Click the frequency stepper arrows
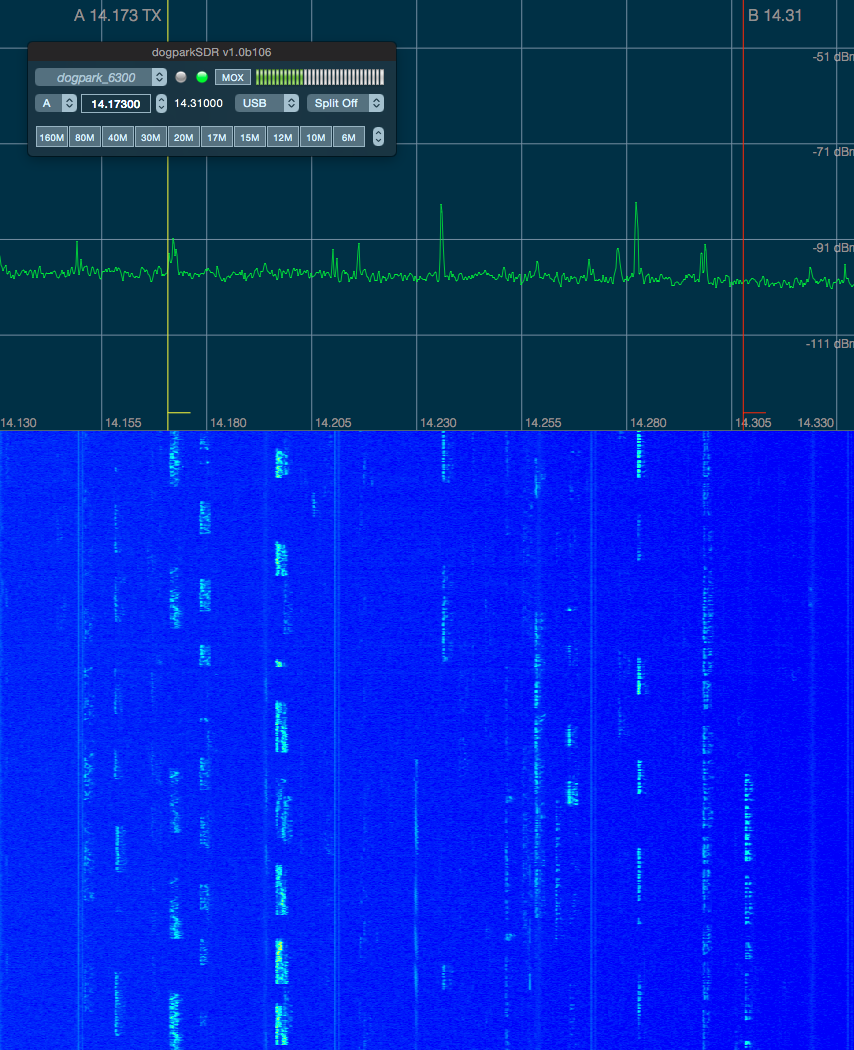 tap(161, 103)
